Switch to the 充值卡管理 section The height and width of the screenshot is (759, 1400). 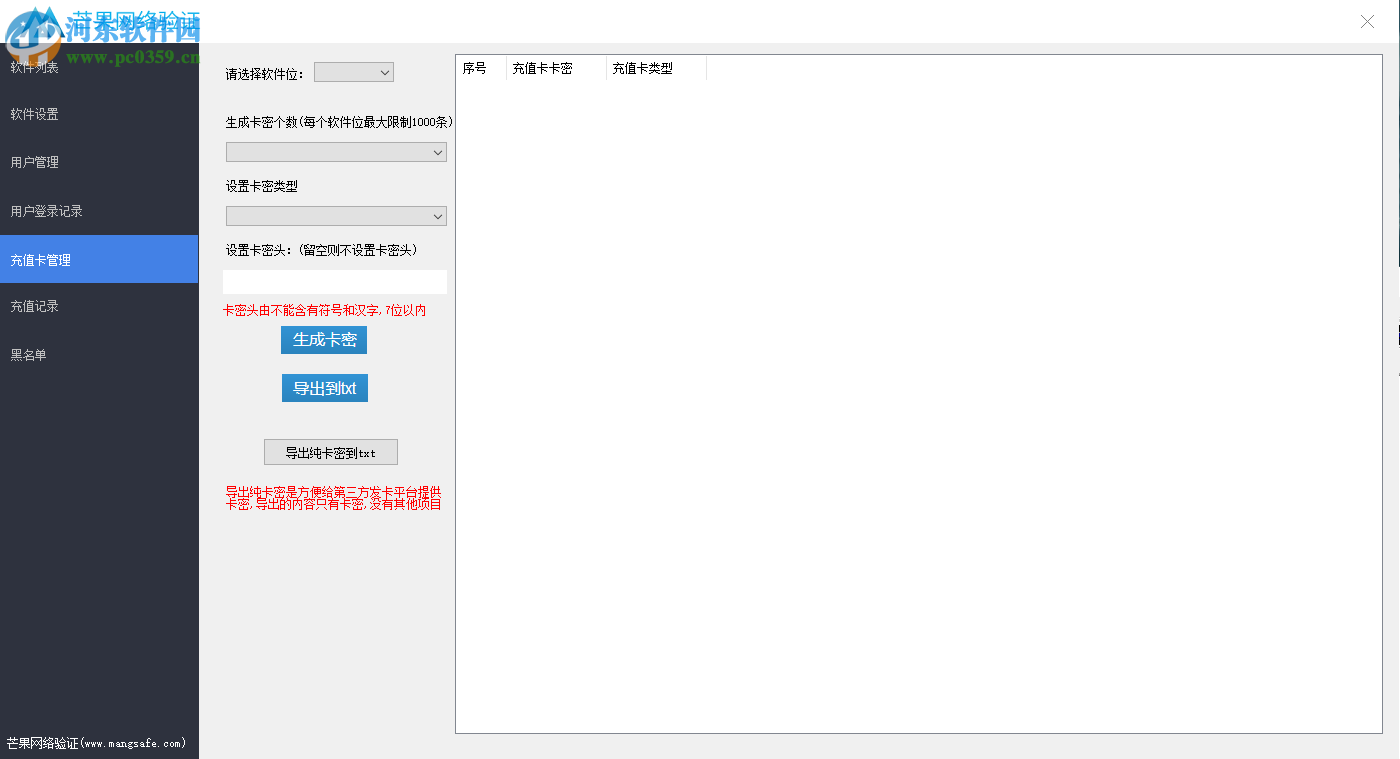pyautogui.click(x=40, y=259)
